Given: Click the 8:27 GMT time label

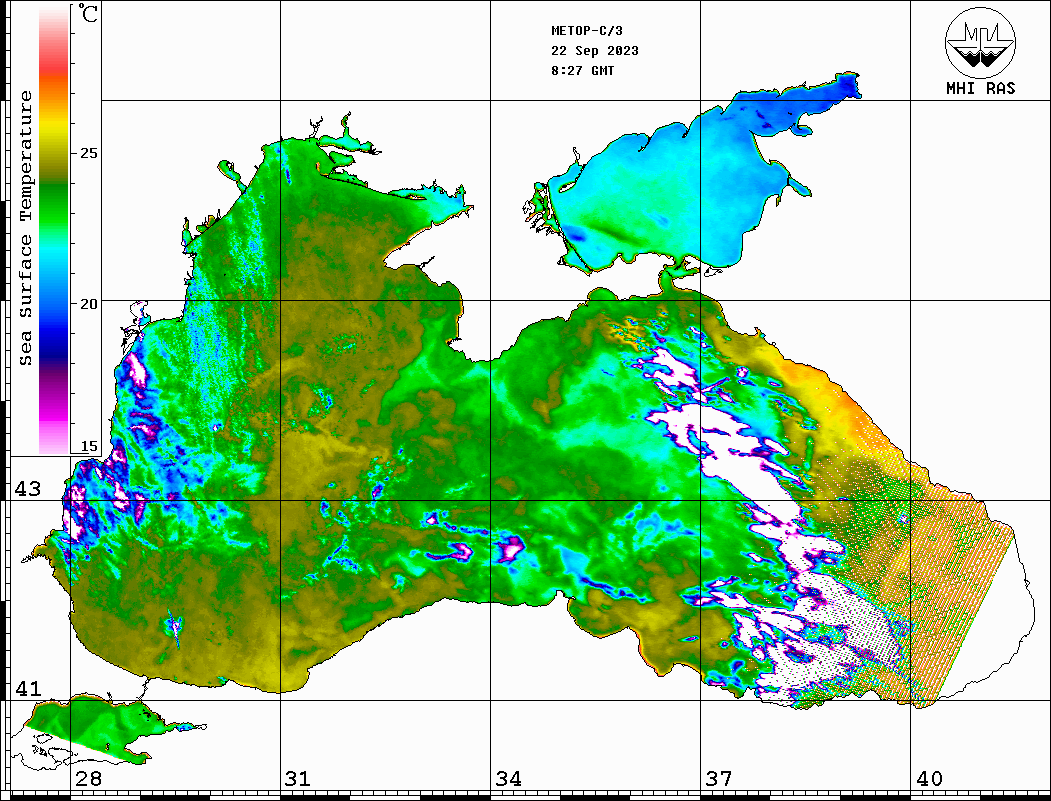Looking at the screenshot, I should coord(583,71).
